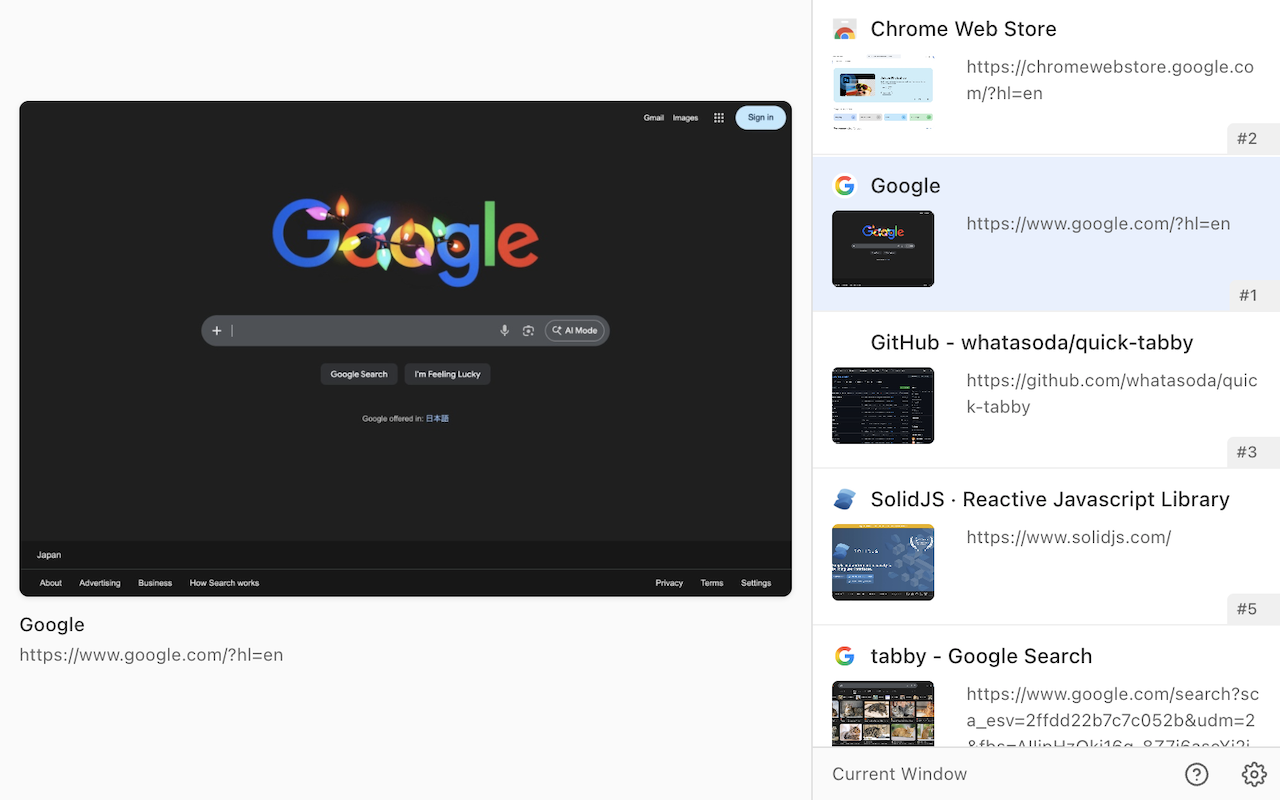
Task: Open the Privacy link in the footer
Action: [x=668, y=583]
